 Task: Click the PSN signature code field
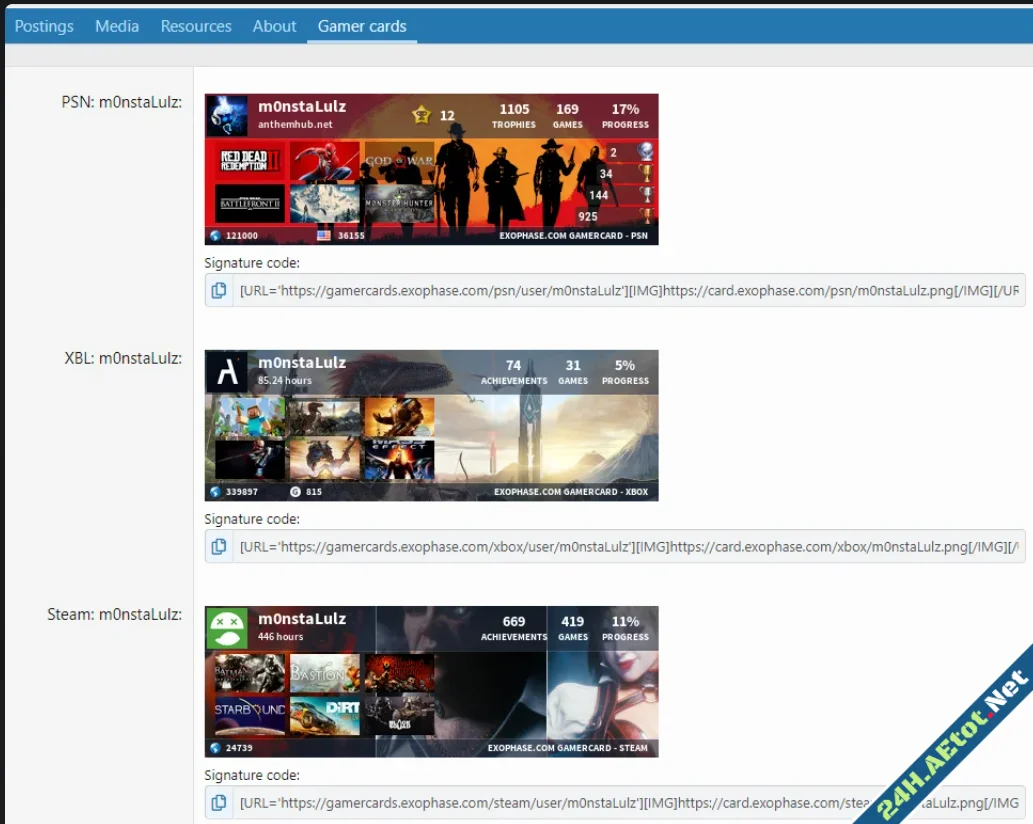coord(628,291)
